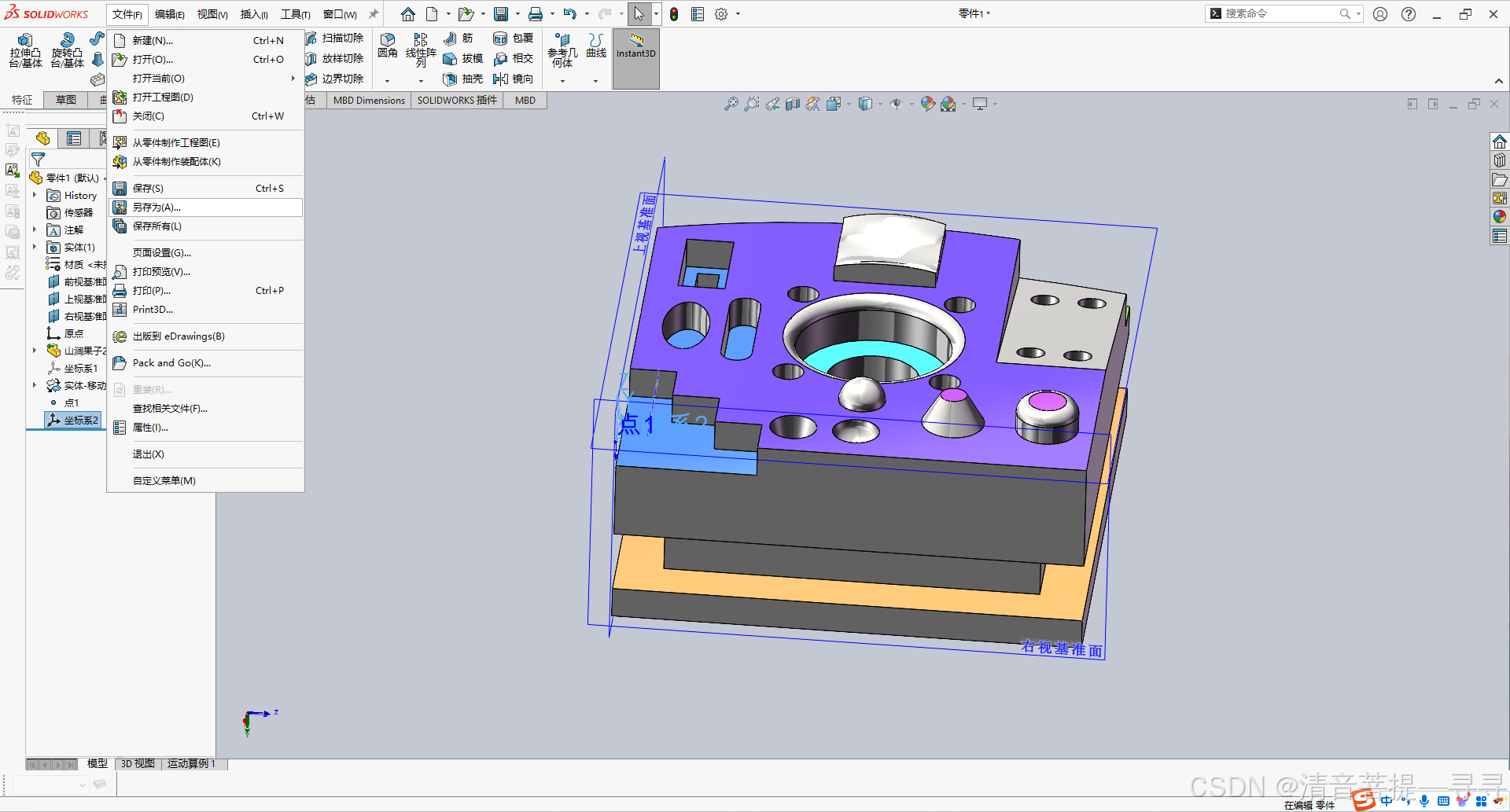Click the Intersect (相交) tool
This screenshot has height=812, width=1510.
click(513, 58)
